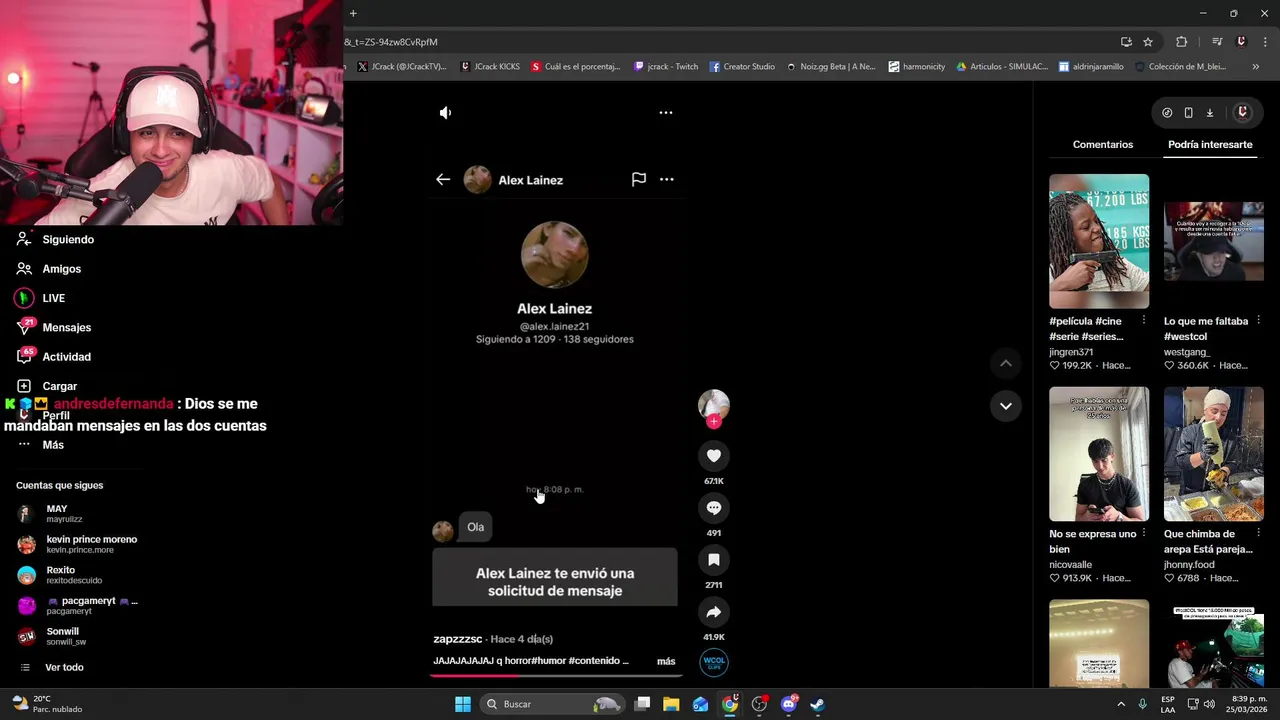Open options for 'Lo que me faltaba' video
This screenshot has height=720, width=1280.
(x=1258, y=321)
